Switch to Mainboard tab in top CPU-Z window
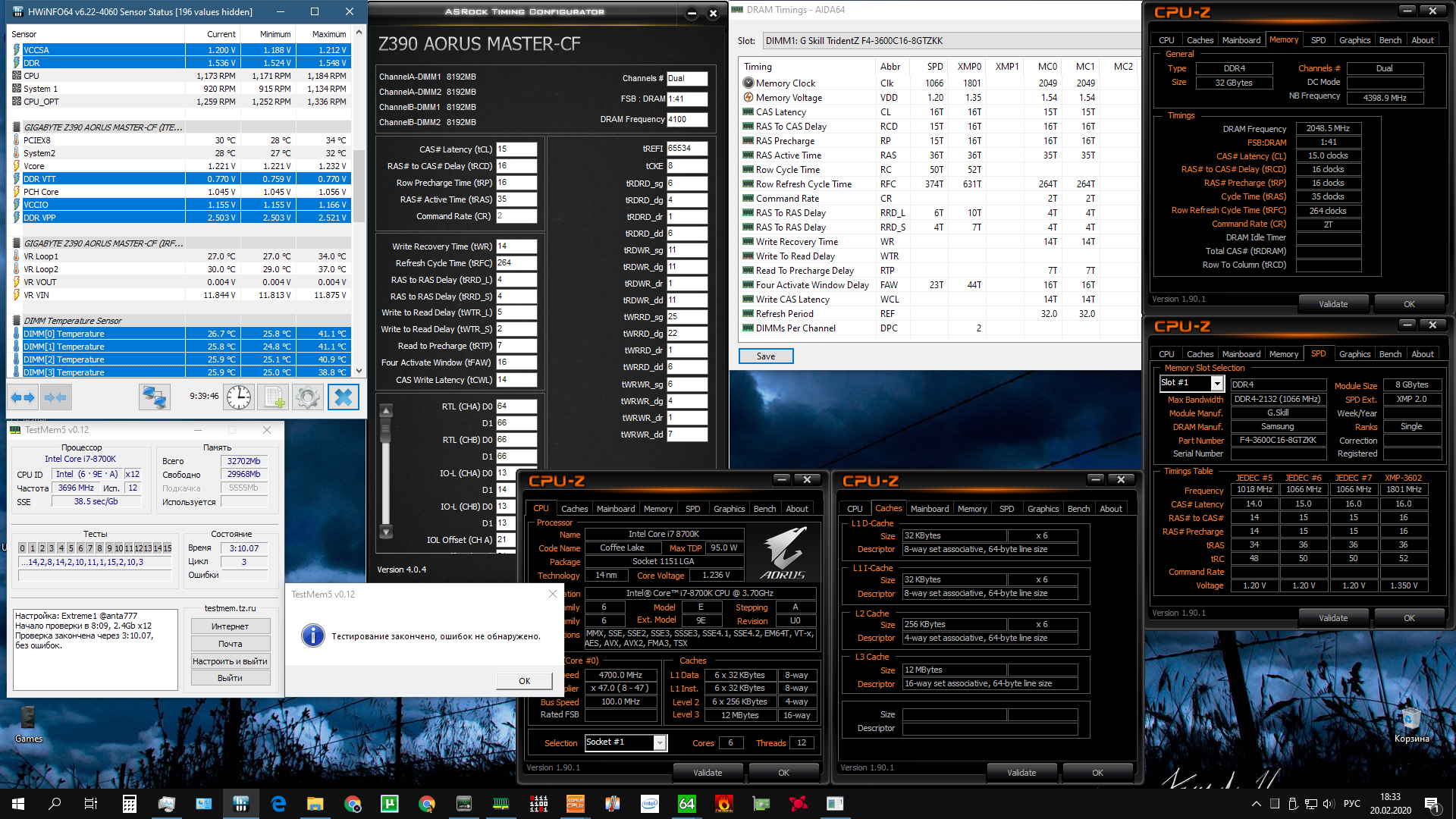The width and height of the screenshot is (1456, 819). (1241, 40)
